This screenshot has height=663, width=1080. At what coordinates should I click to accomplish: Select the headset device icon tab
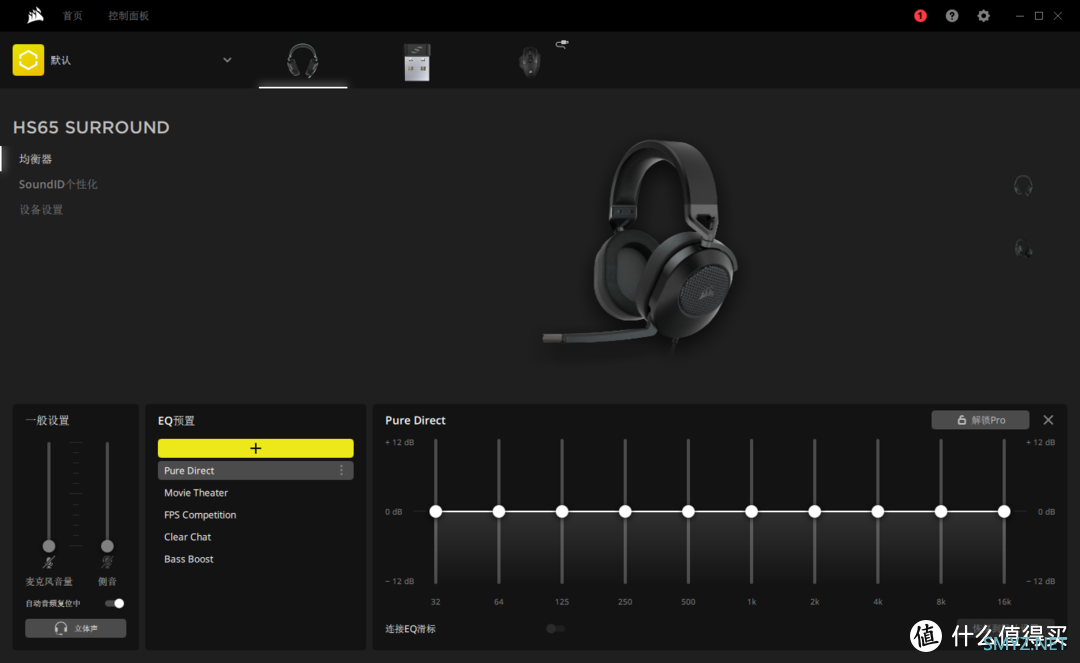click(x=302, y=61)
